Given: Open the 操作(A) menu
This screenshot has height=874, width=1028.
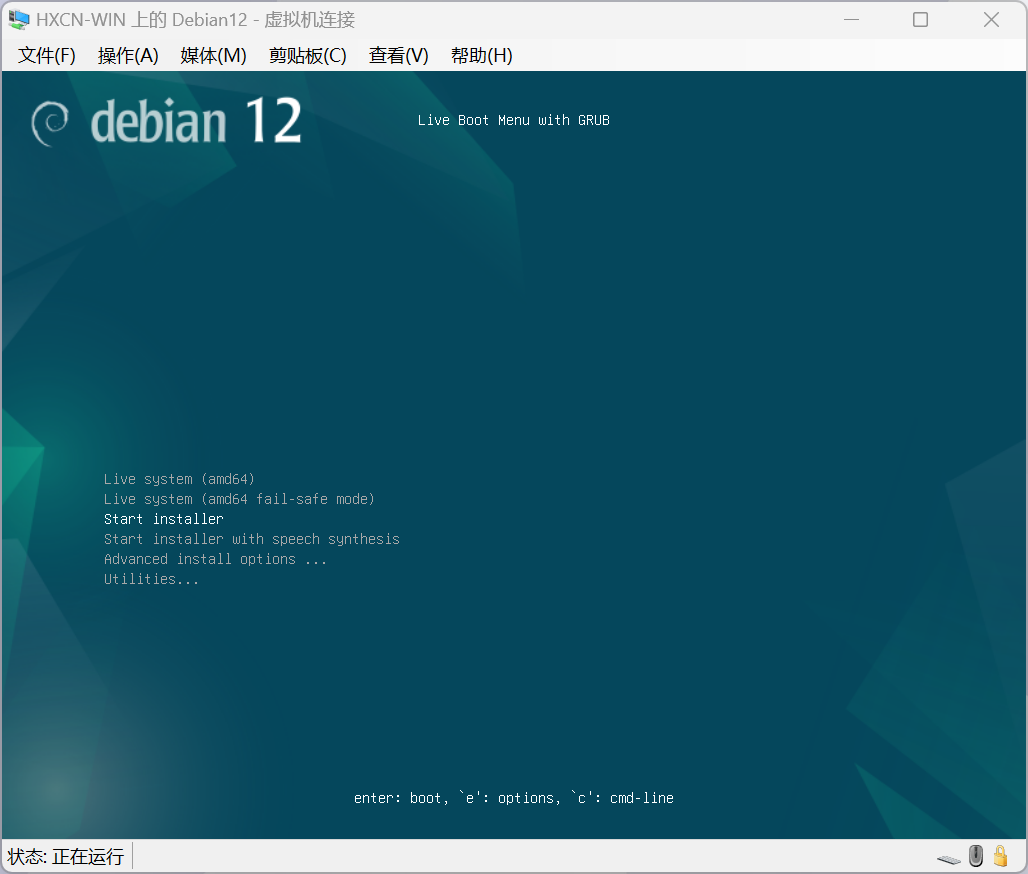Looking at the screenshot, I should (128, 56).
